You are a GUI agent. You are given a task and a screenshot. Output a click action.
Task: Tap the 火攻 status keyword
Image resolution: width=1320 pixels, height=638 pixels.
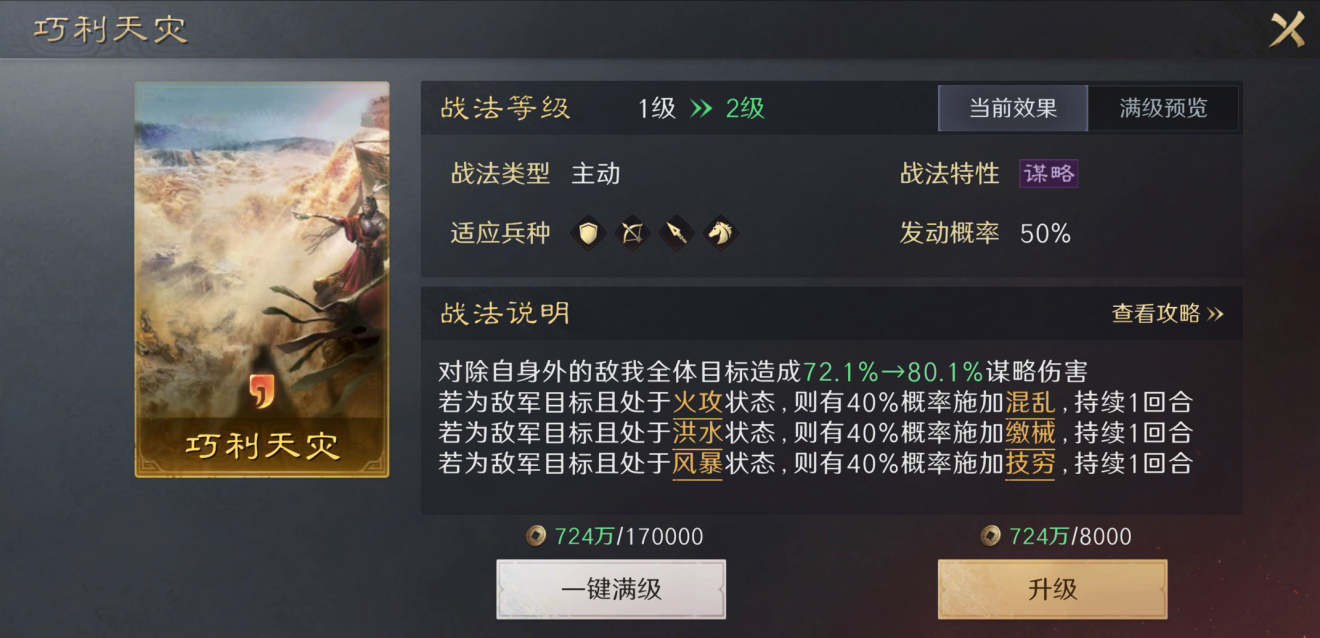(x=698, y=403)
